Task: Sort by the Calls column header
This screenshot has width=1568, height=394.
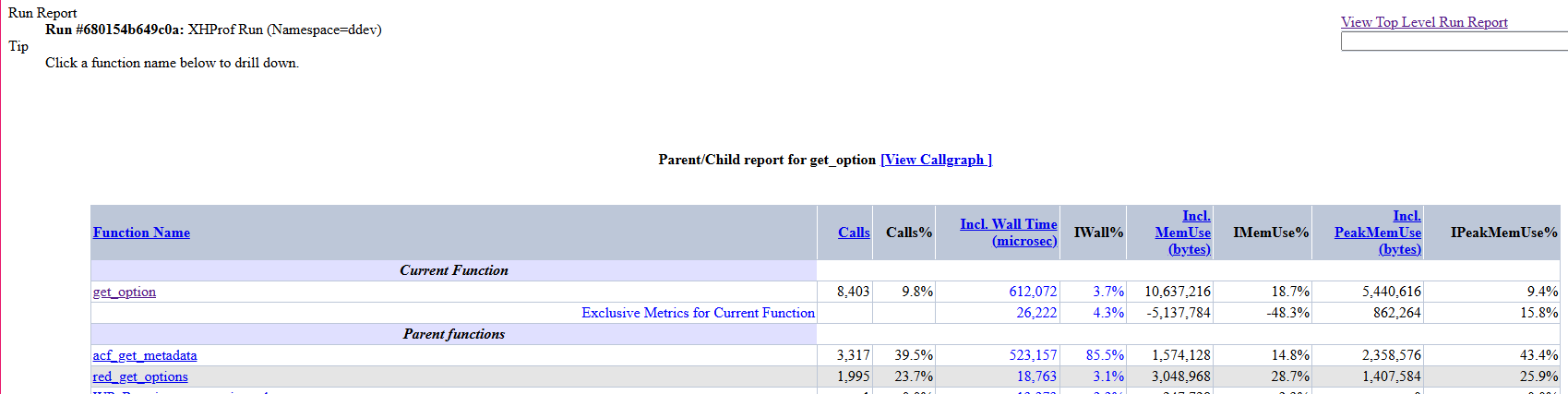Action: (854, 233)
